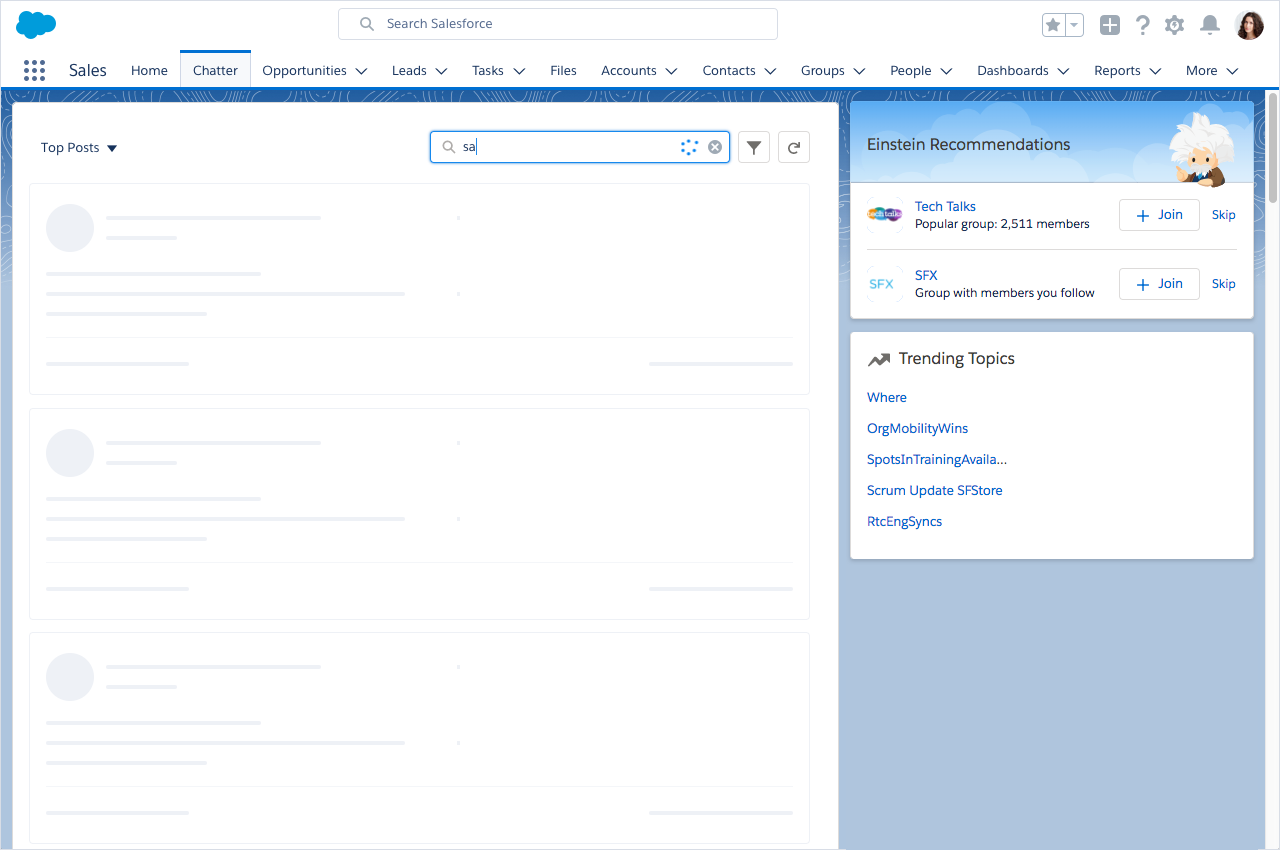Image resolution: width=1280 pixels, height=850 pixels.
Task: Open the More navigation dropdown
Action: [x=1212, y=71]
